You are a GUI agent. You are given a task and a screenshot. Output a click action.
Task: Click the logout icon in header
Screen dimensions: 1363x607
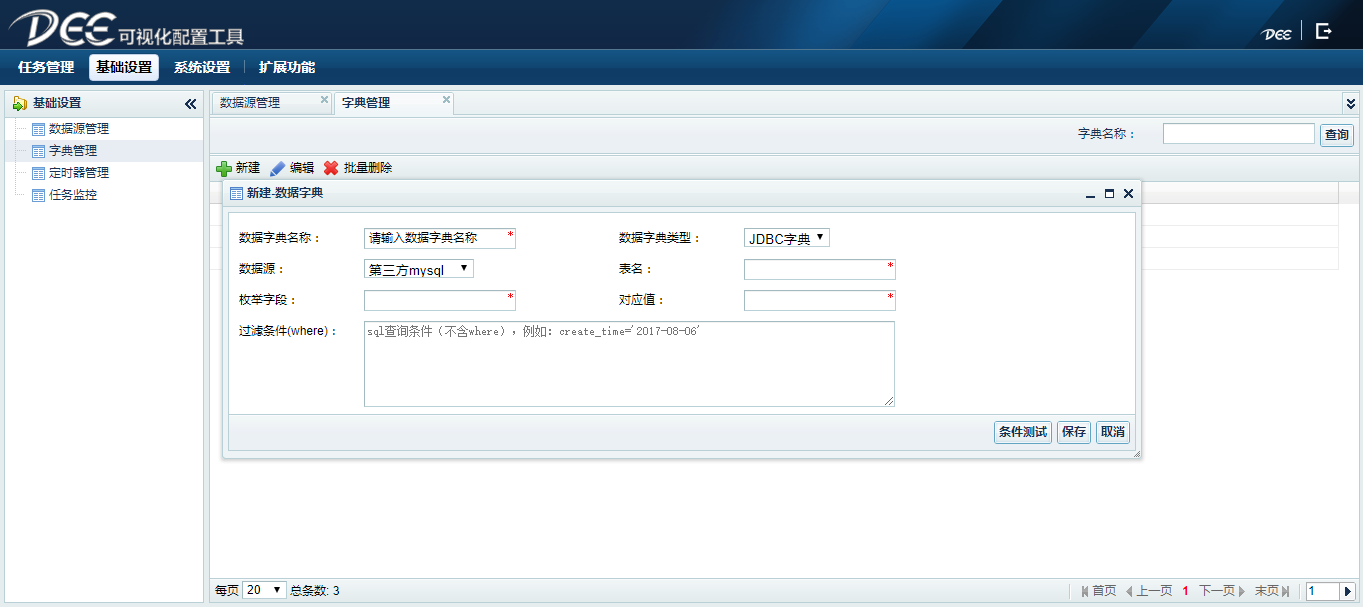tap(1323, 31)
